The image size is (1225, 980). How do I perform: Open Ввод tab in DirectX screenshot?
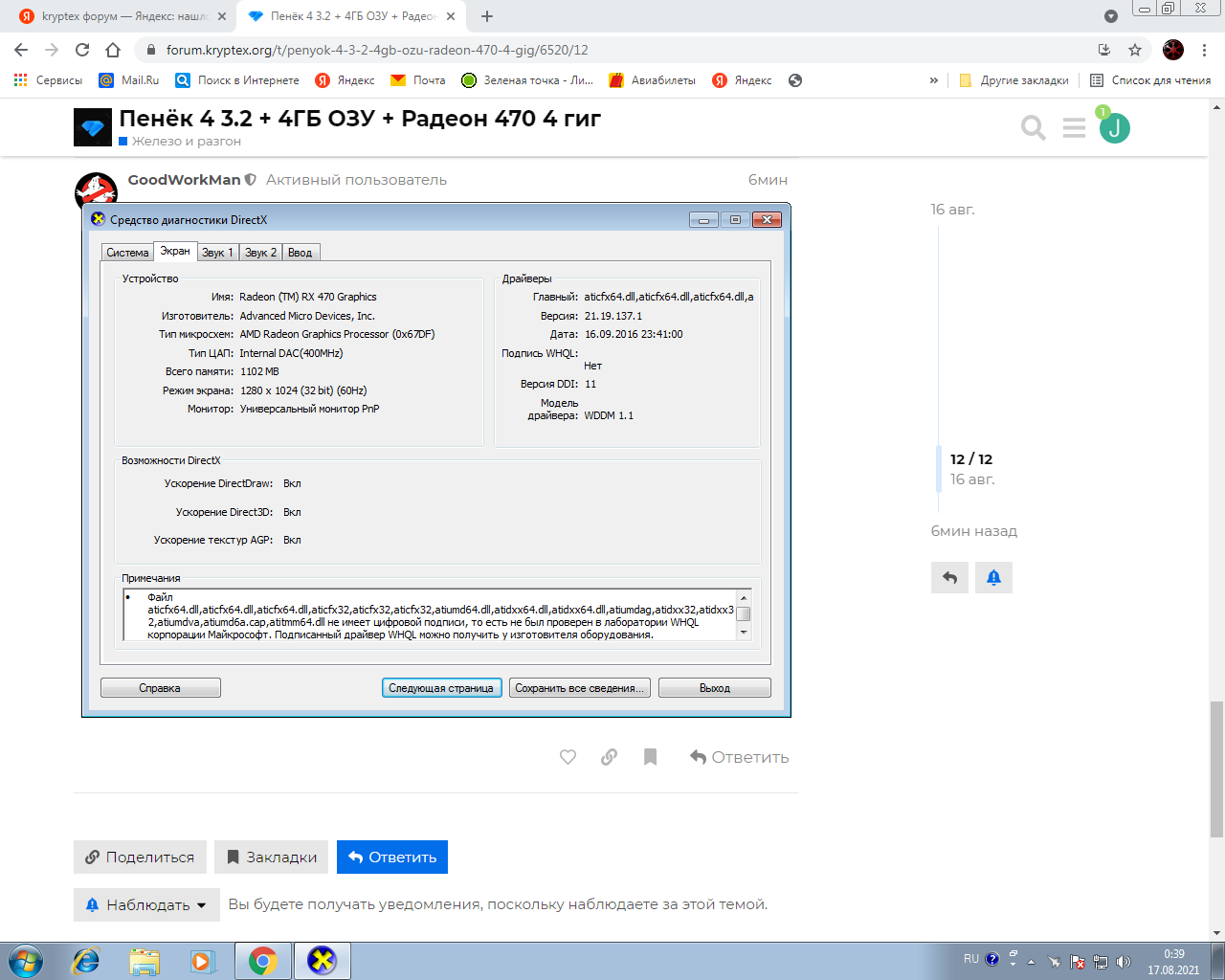point(300,253)
